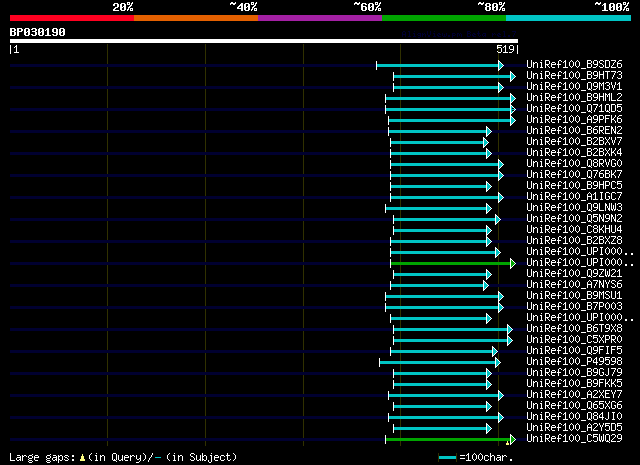Click the arrowhead on the UniRef100_Q9M3V1 bar

(501, 87)
